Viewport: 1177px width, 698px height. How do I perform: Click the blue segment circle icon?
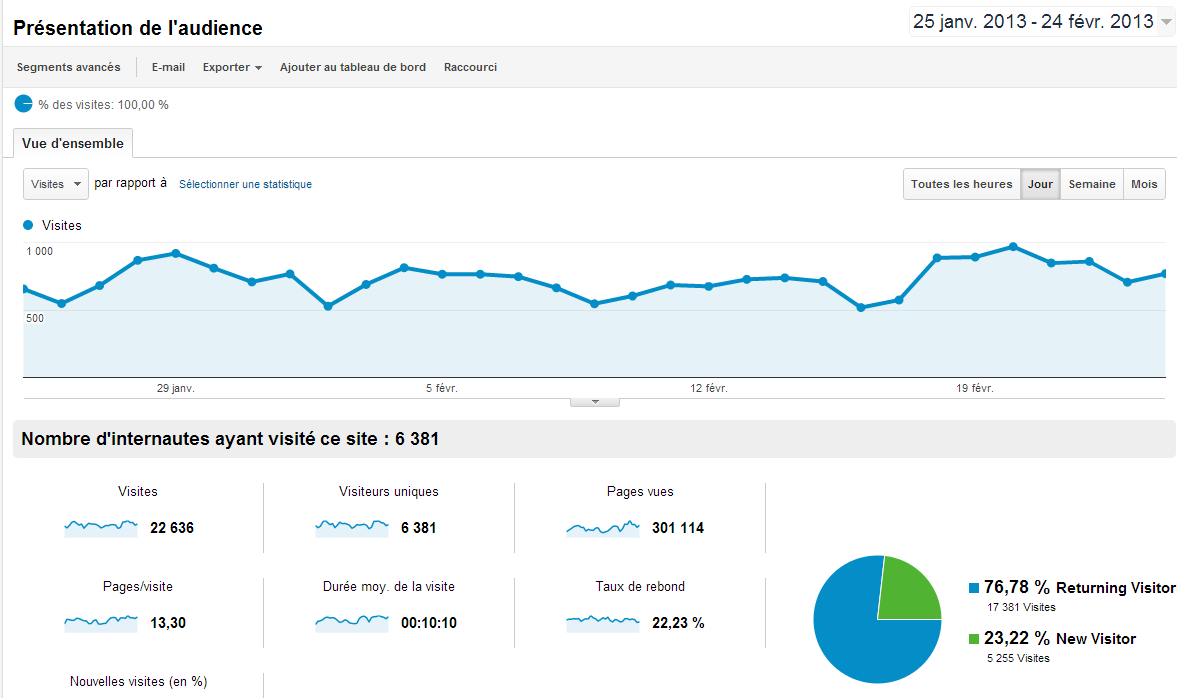click(x=23, y=104)
